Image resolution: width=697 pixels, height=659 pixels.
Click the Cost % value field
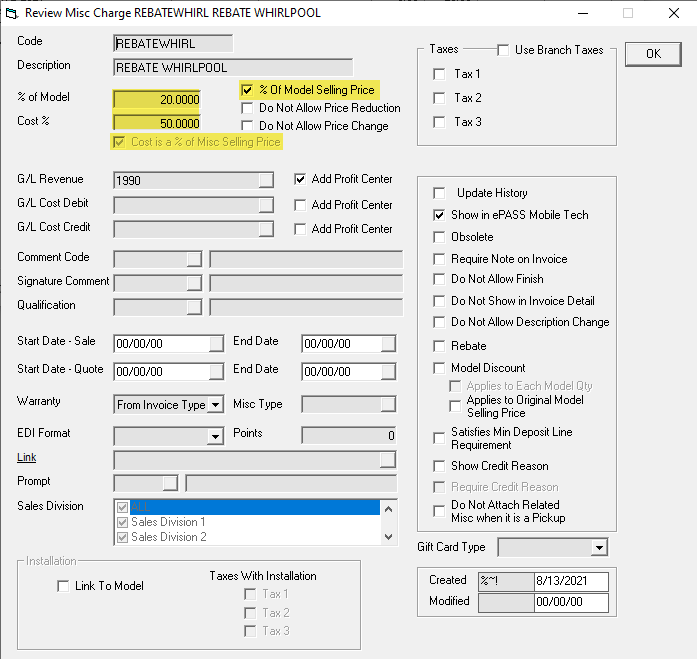157,123
